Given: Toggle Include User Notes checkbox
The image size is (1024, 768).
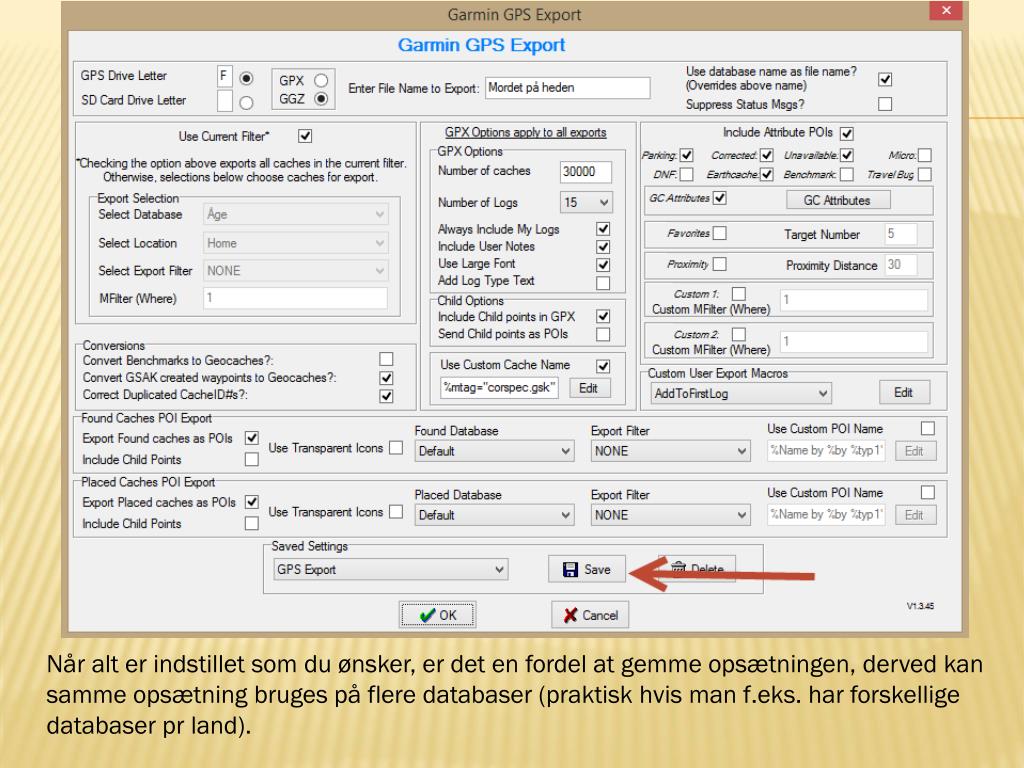Looking at the screenshot, I should [x=603, y=247].
